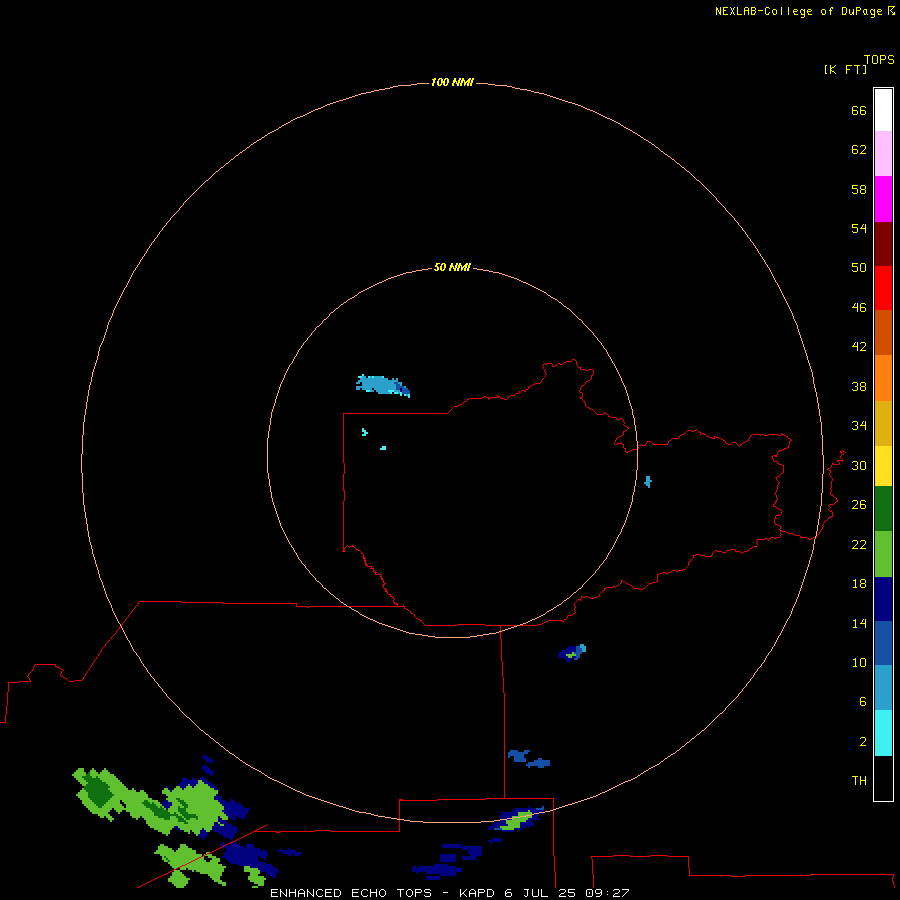Select the white swatch in the color scale
Screen dimensions: 900x900
[x=883, y=110]
